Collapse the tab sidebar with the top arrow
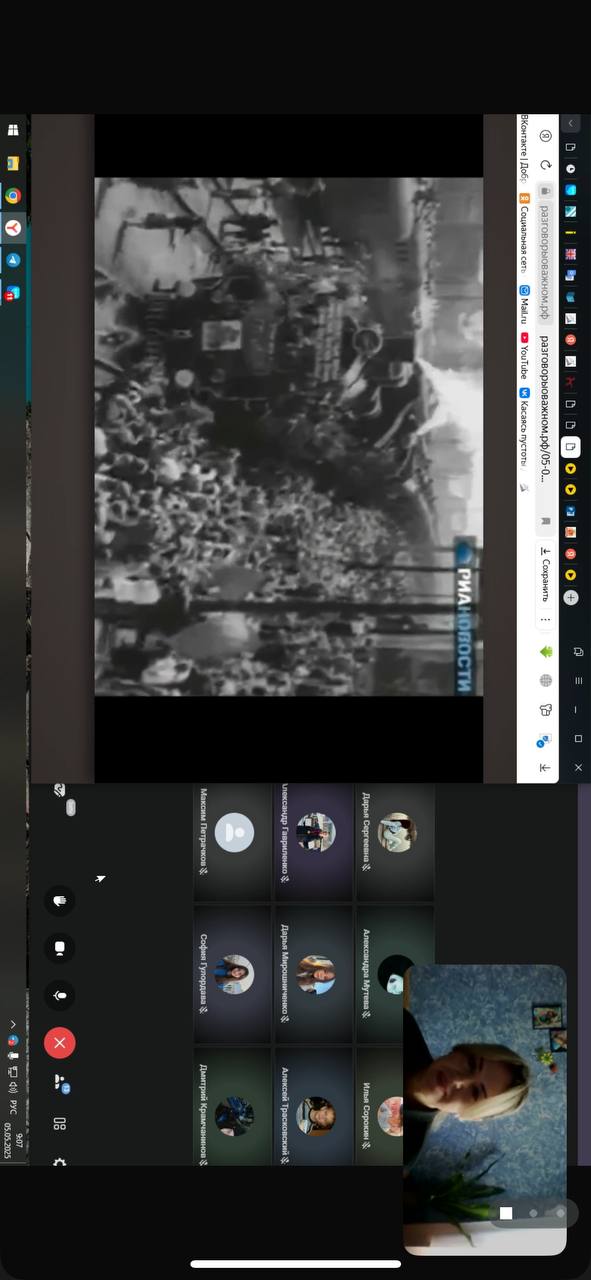This screenshot has height=1280, width=591. pyautogui.click(x=571, y=123)
